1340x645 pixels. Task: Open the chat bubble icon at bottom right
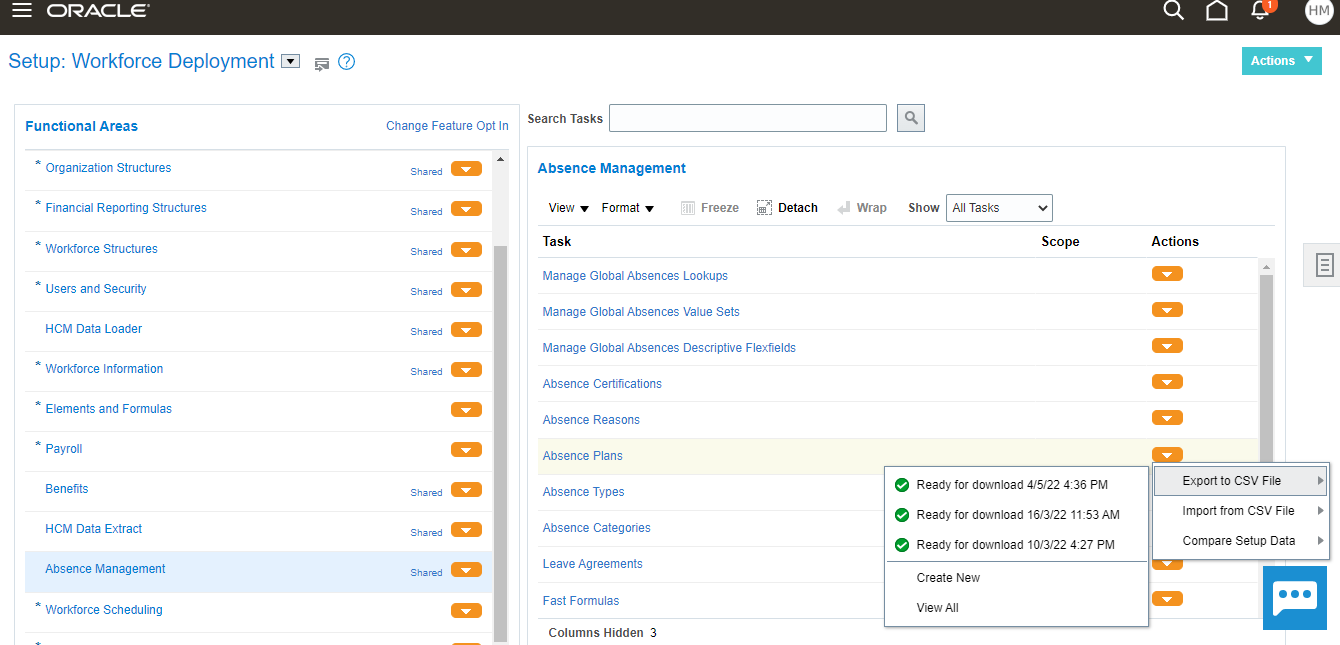pos(1294,597)
